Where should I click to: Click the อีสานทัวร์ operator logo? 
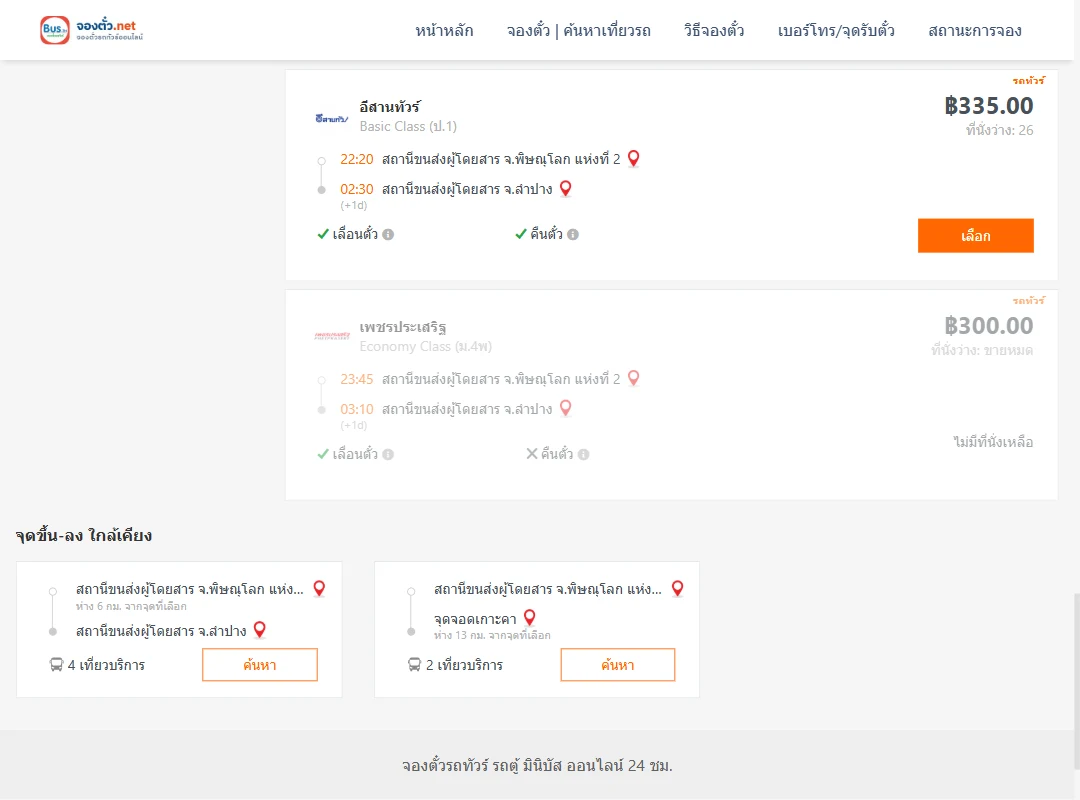tap(332, 119)
